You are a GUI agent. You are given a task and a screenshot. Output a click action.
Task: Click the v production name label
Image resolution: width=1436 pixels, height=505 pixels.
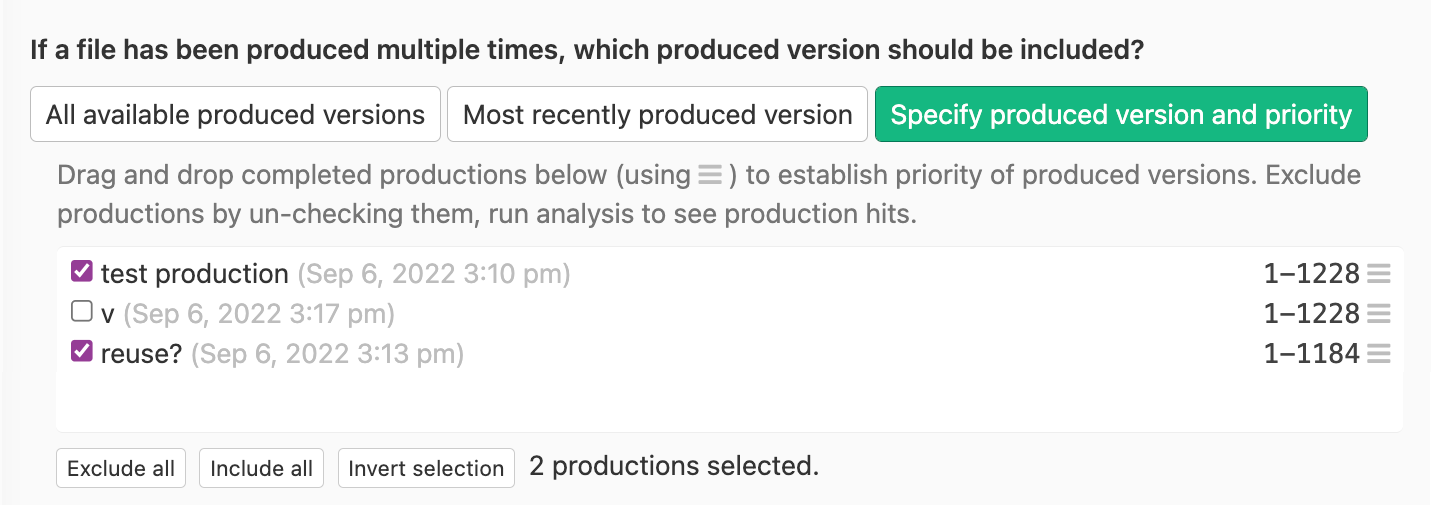[108, 315]
